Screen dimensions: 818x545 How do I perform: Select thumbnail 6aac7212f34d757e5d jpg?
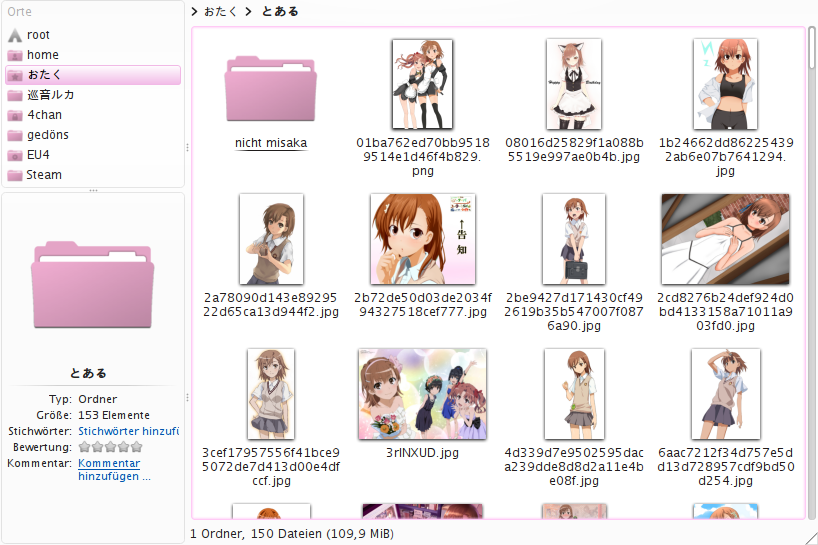tap(725, 394)
